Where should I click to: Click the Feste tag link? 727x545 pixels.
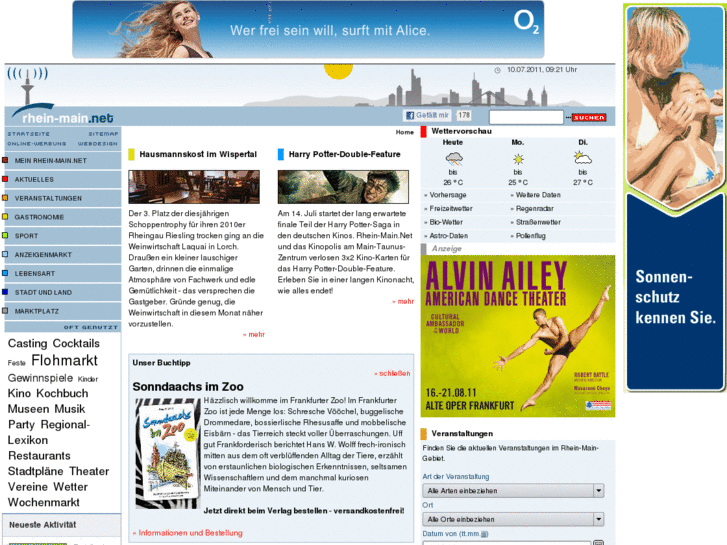point(16,363)
